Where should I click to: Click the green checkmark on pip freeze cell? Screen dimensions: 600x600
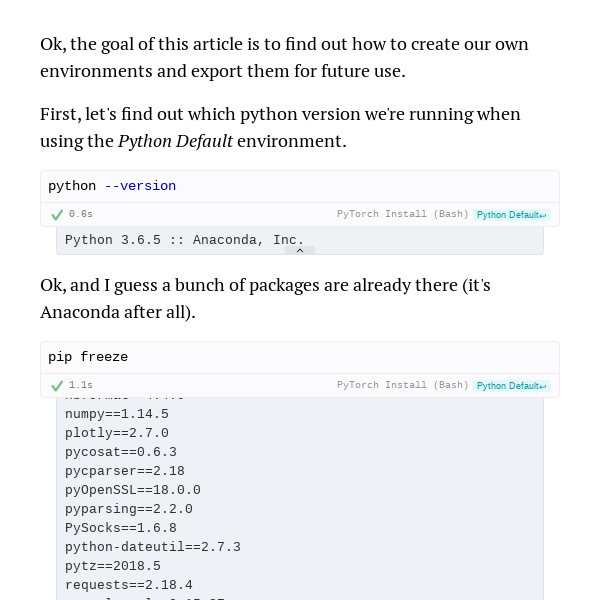pos(57,386)
